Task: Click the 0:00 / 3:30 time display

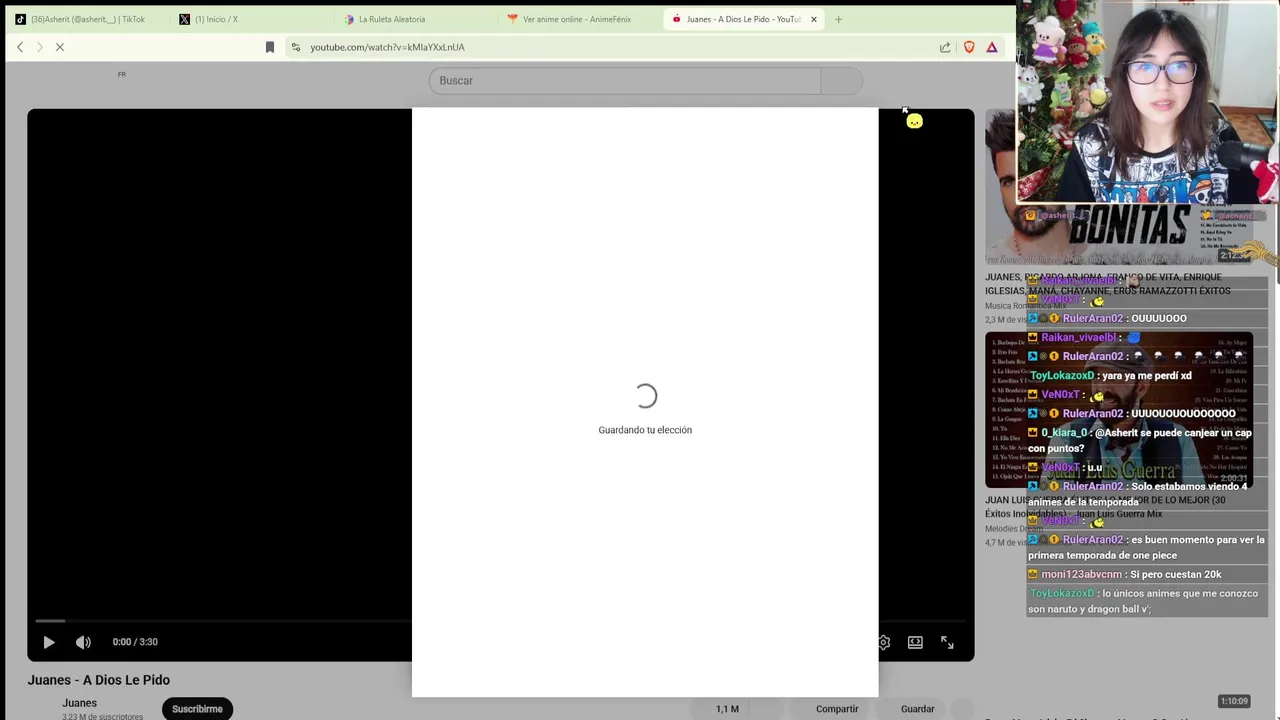Action: pos(135,642)
